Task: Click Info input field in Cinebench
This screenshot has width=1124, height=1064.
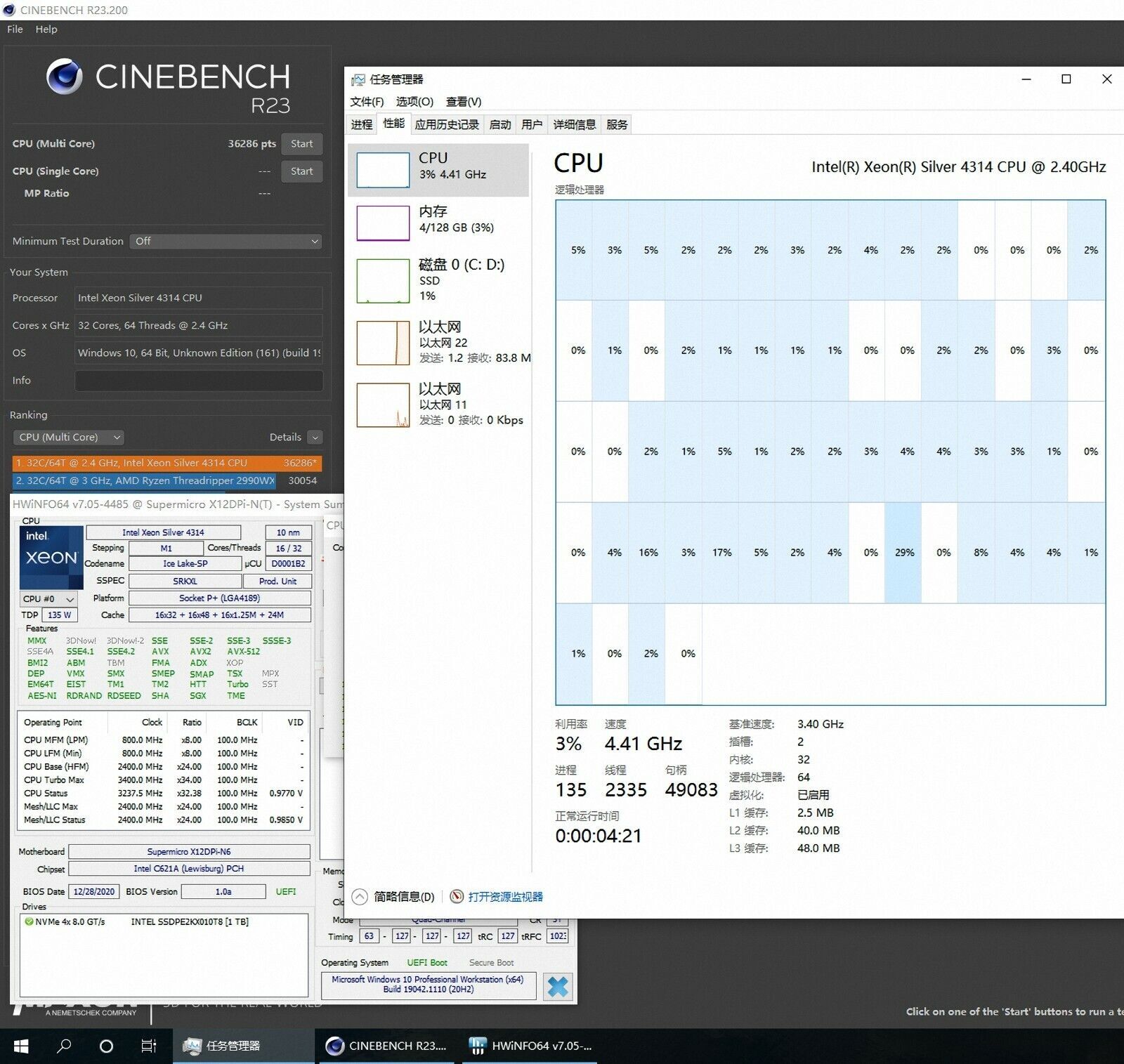Action: (x=199, y=381)
